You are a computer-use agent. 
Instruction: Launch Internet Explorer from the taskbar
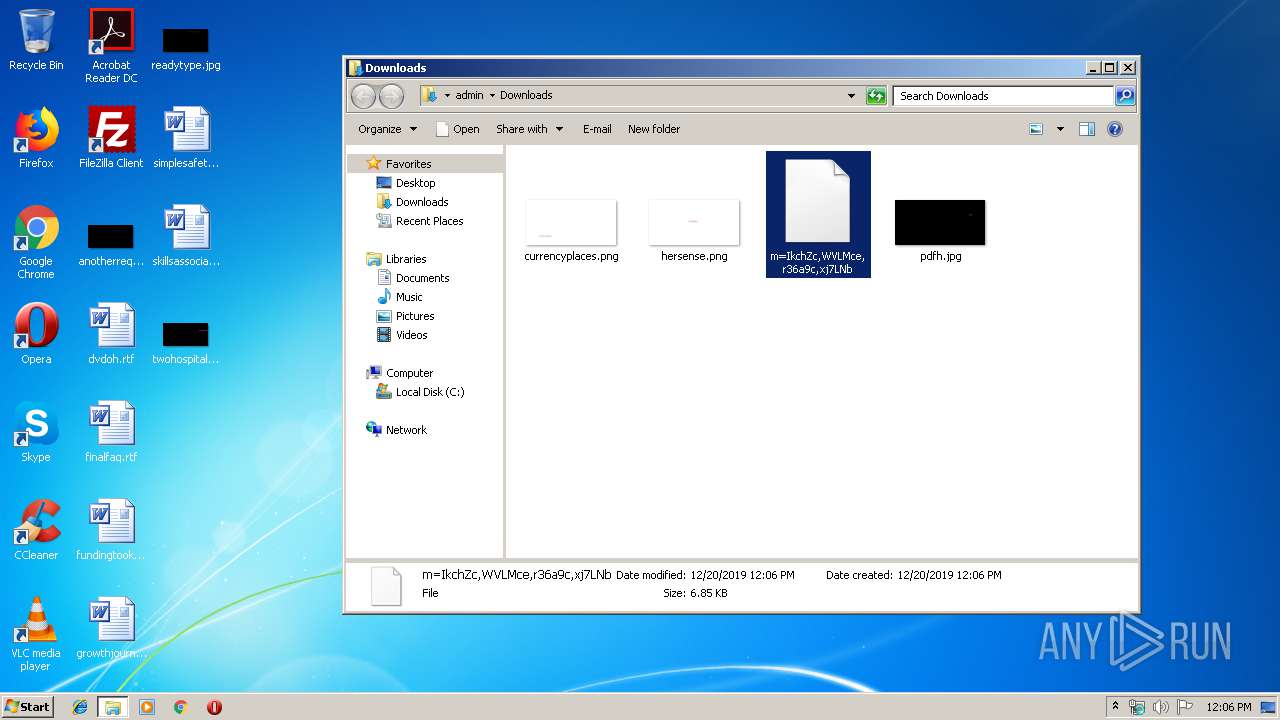click(x=80, y=707)
